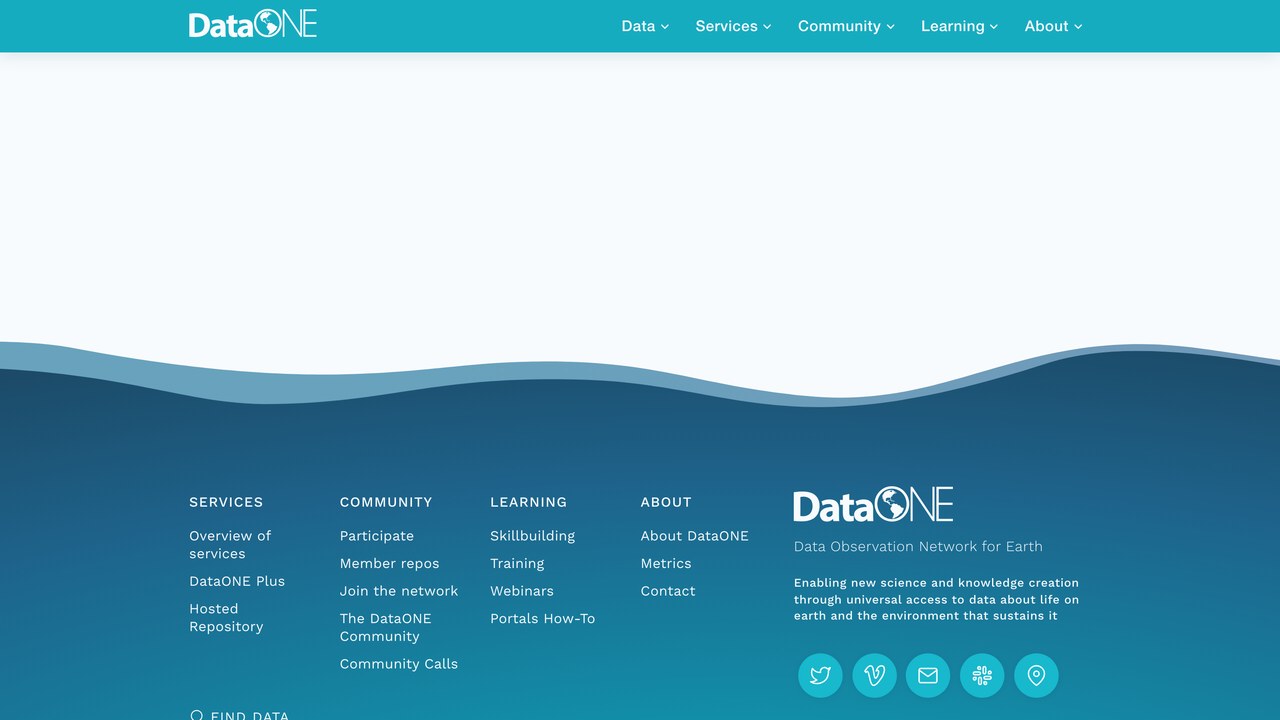Click the Contact footer link
This screenshot has height=720, width=1280.
pyautogui.click(x=668, y=591)
